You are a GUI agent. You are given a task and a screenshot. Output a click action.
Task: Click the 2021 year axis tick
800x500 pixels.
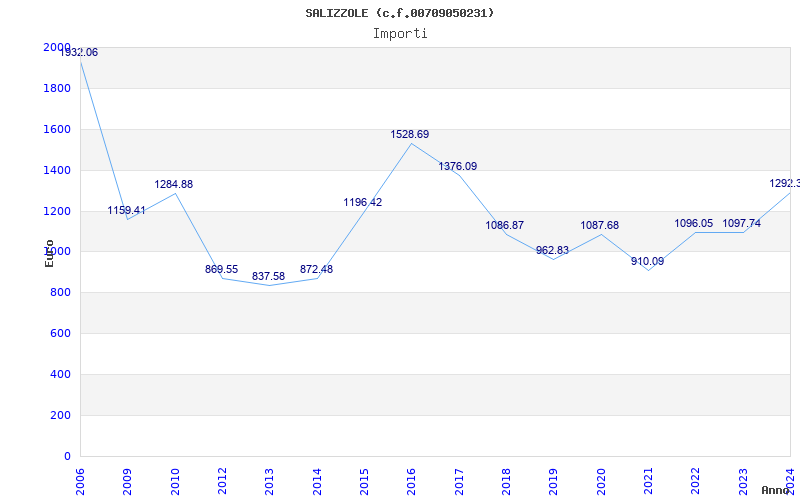click(x=648, y=480)
